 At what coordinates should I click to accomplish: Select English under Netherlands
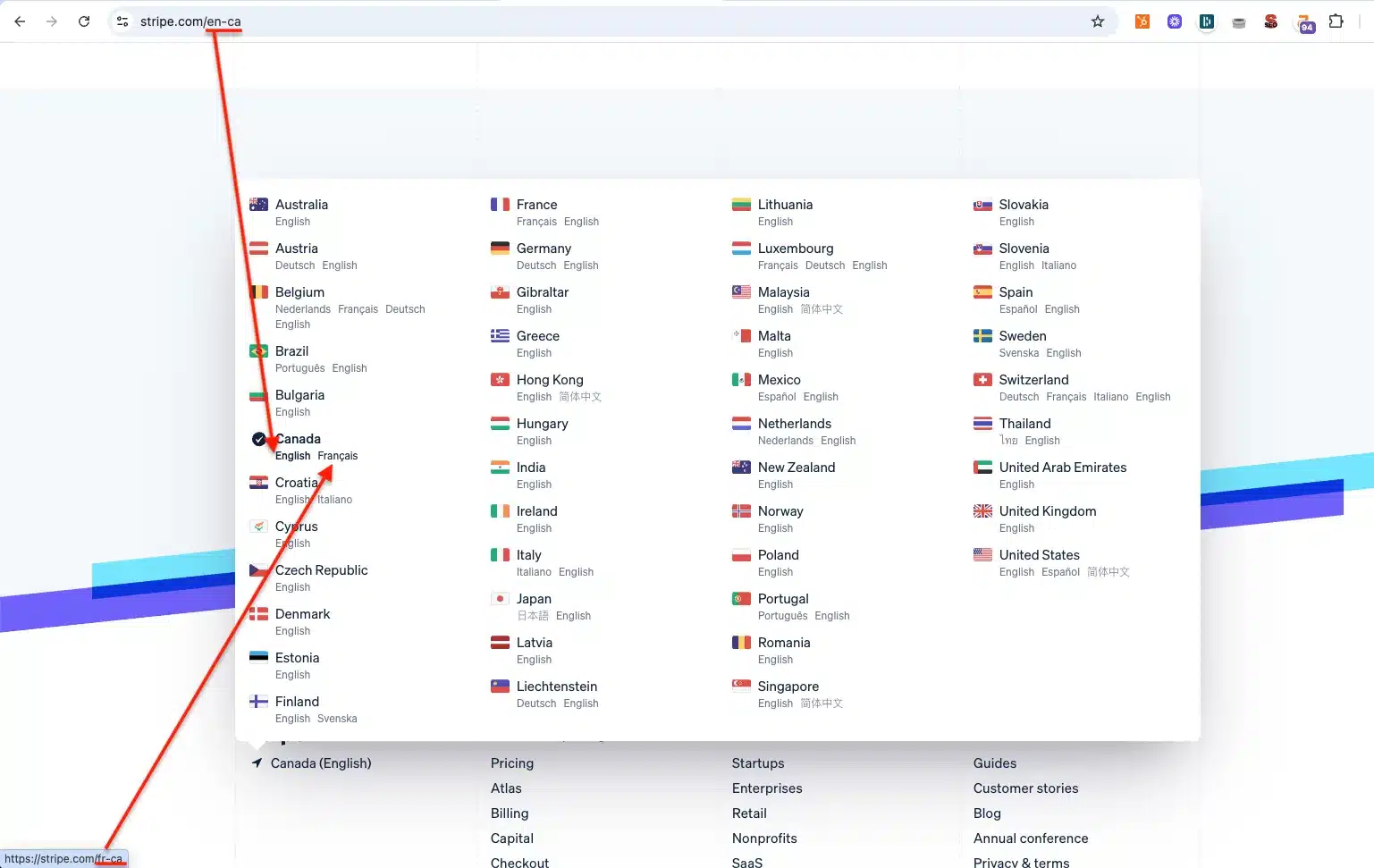[838, 441]
